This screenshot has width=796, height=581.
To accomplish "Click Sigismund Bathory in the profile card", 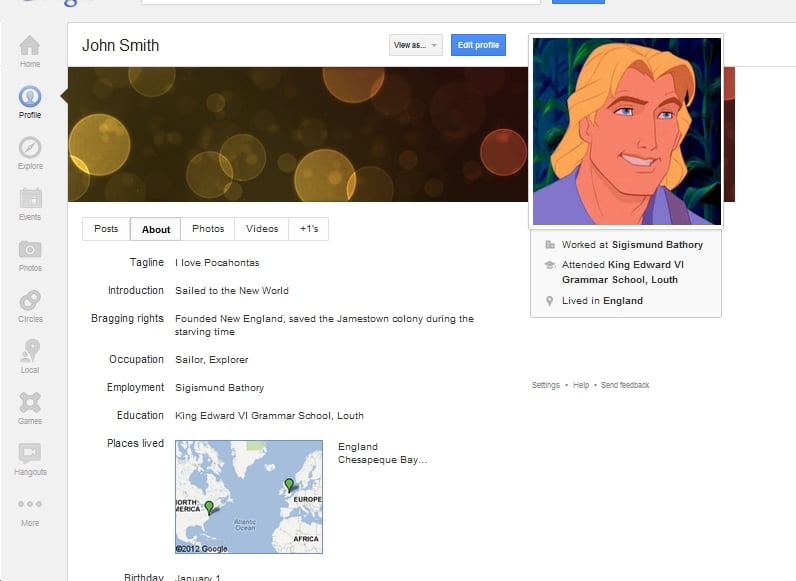I will pos(657,245).
